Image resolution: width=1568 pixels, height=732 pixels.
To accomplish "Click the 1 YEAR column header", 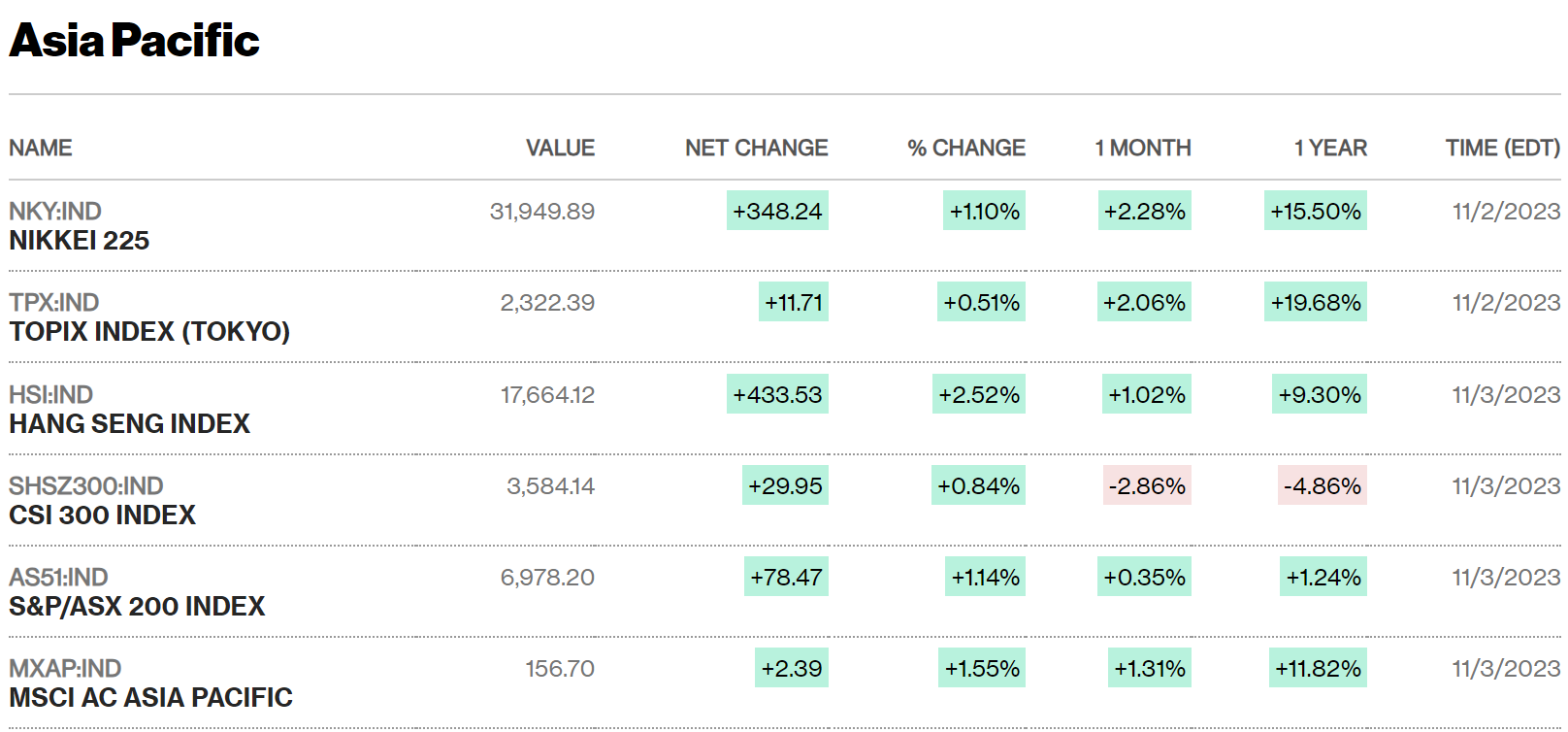I will click(x=1330, y=149).
